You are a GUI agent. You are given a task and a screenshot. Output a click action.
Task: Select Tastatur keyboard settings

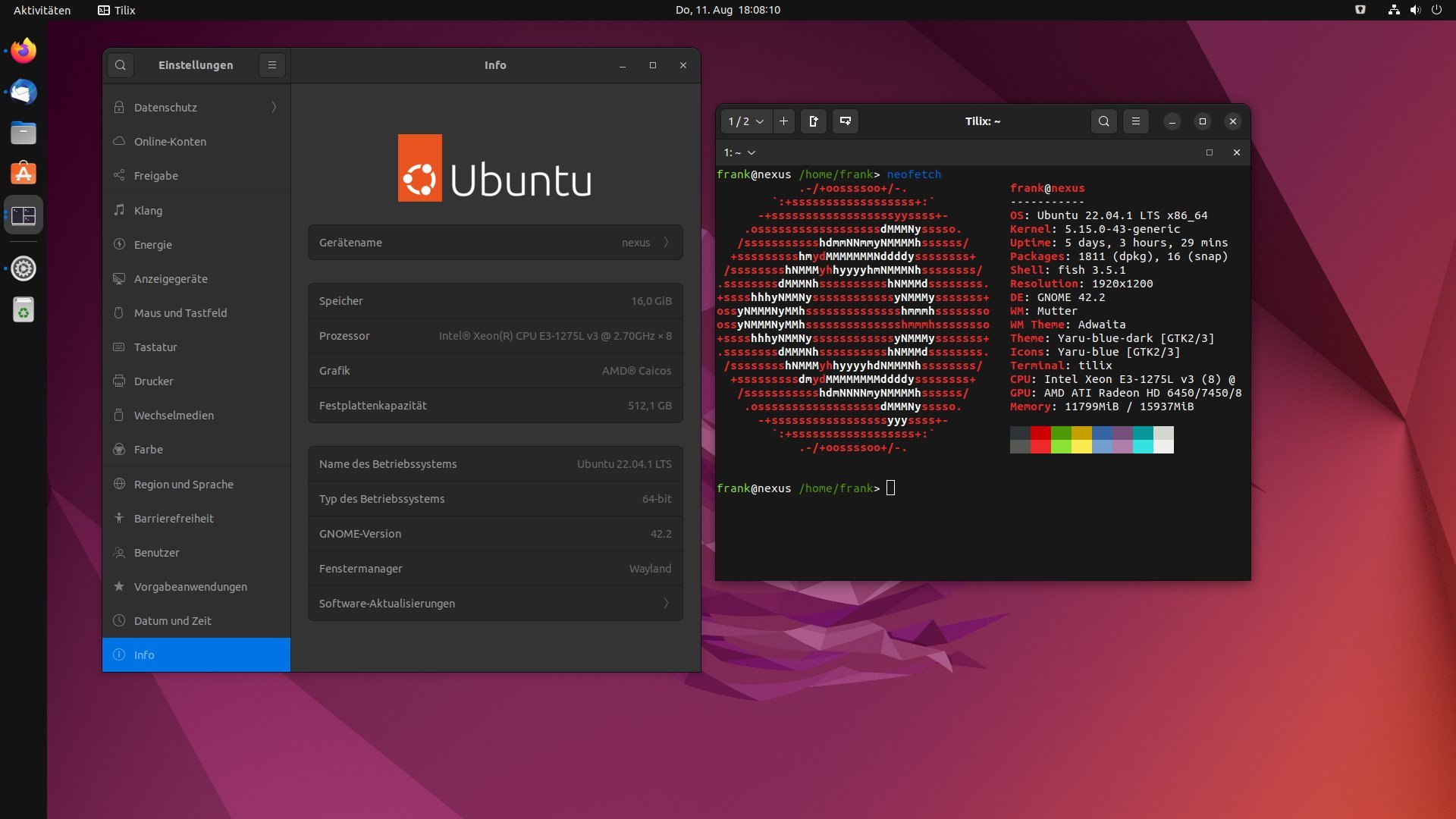coord(196,347)
